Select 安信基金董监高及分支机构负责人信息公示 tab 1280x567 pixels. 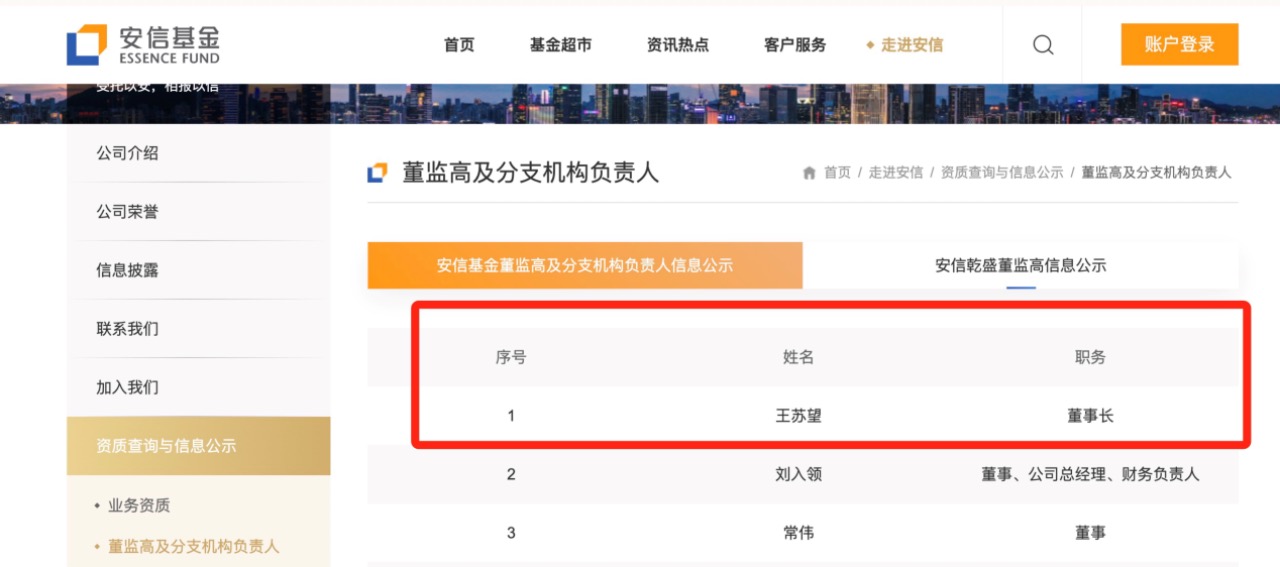click(585, 266)
